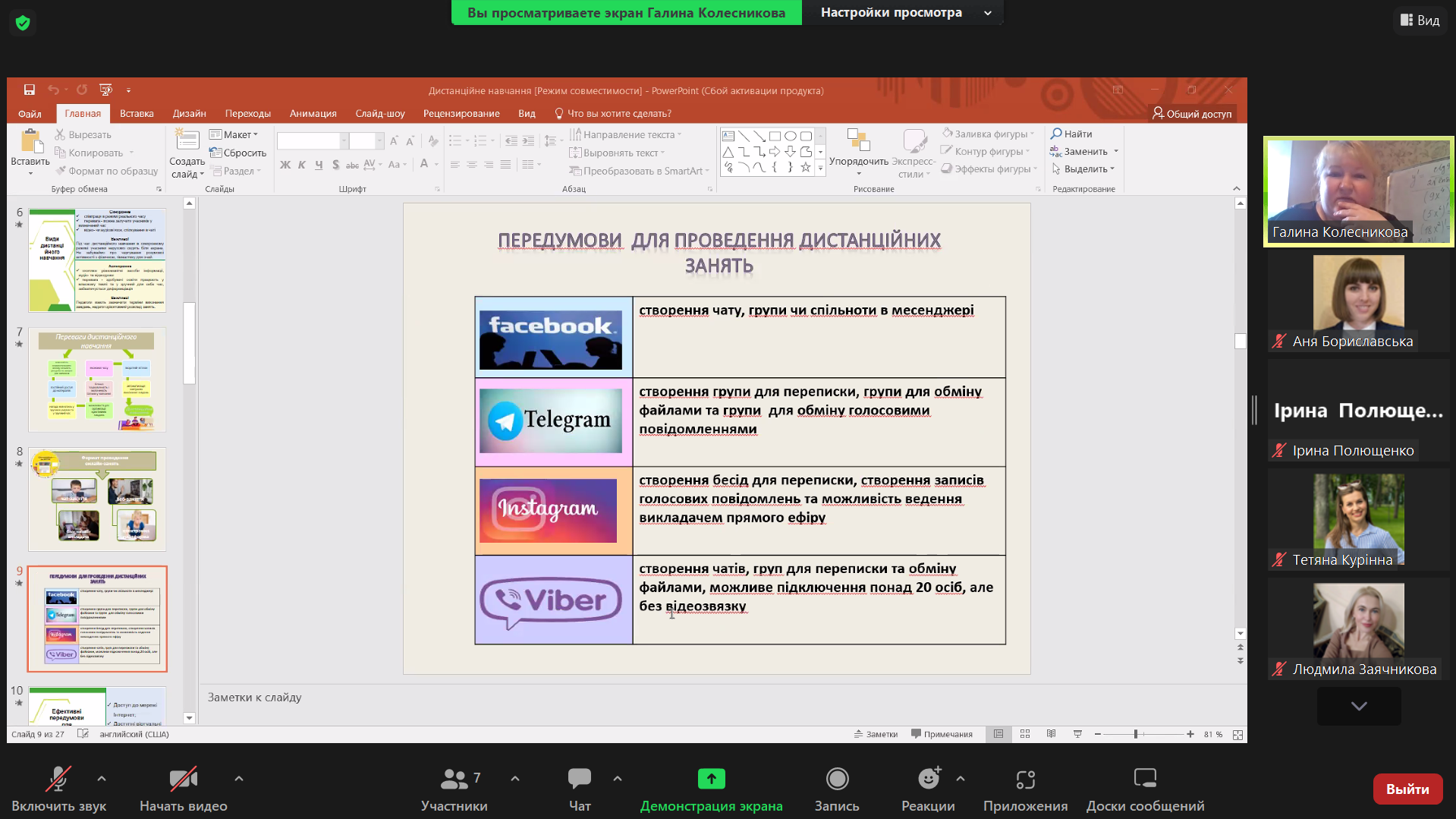Start camera with Начать видео
The width and height of the screenshot is (1456, 819).
tap(183, 789)
